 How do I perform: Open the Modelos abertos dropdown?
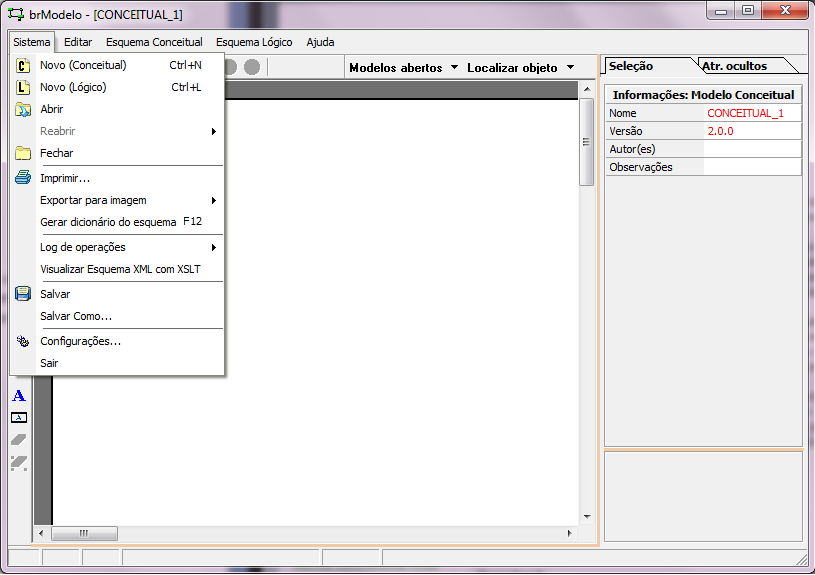403,68
